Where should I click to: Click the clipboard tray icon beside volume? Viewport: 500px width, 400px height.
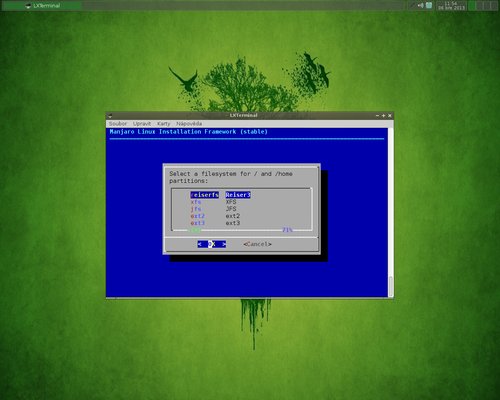pyautogui.click(x=429, y=5)
